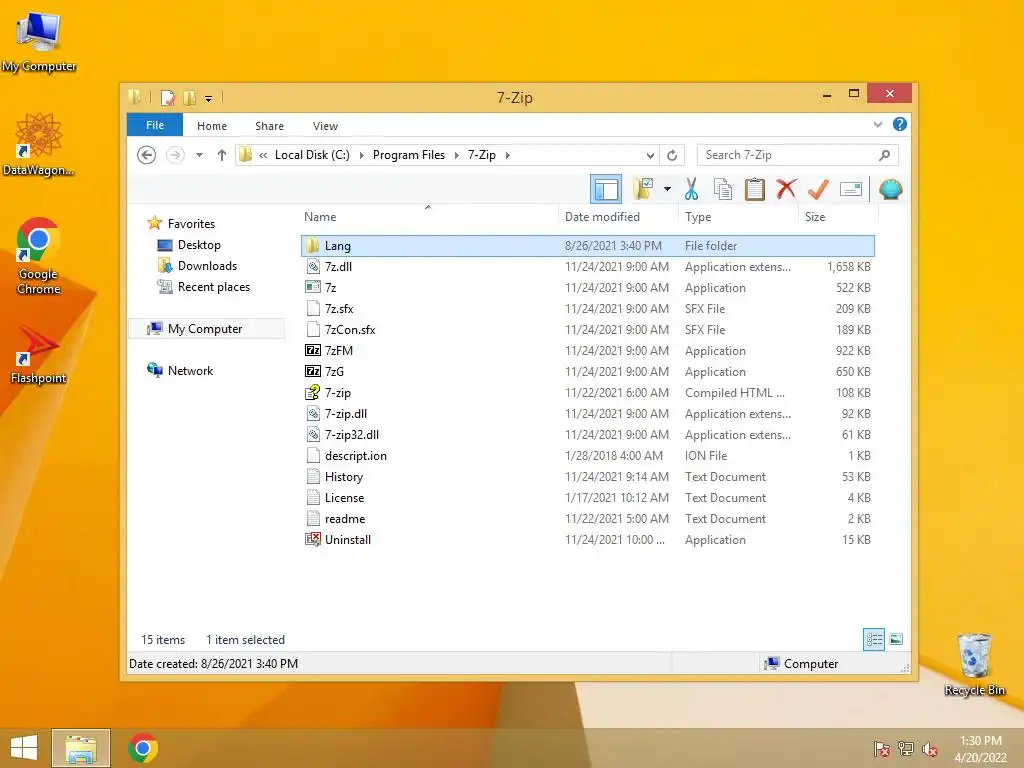Image resolution: width=1024 pixels, height=768 pixels.
Task: Open the recent locations dropdown arrow
Action: pos(199,155)
